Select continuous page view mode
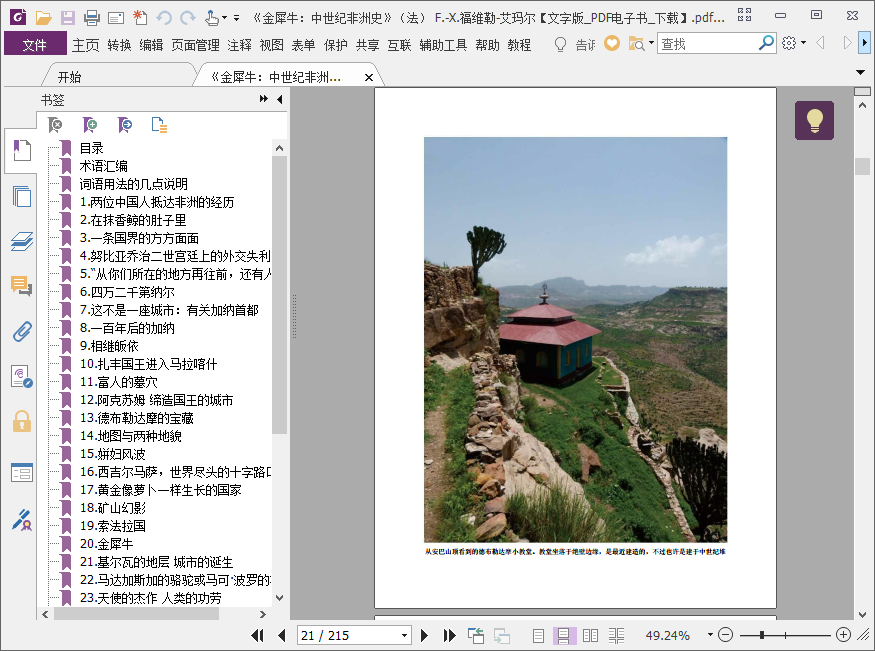This screenshot has width=875, height=651. coord(564,635)
